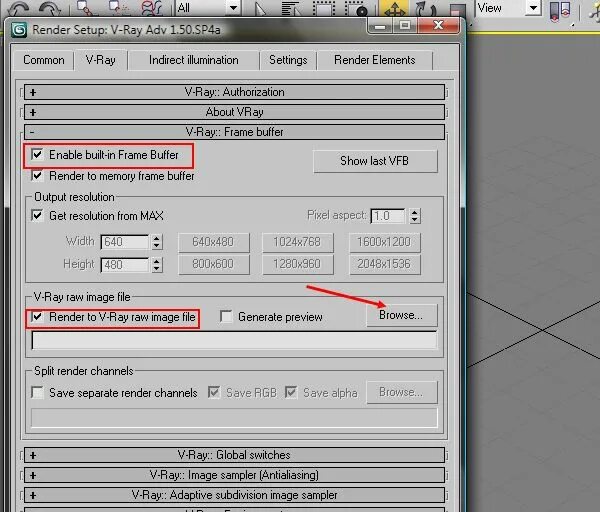Click the Redo arrow in main toolbar
The width and height of the screenshot is (600, 512).
[50, 8]
